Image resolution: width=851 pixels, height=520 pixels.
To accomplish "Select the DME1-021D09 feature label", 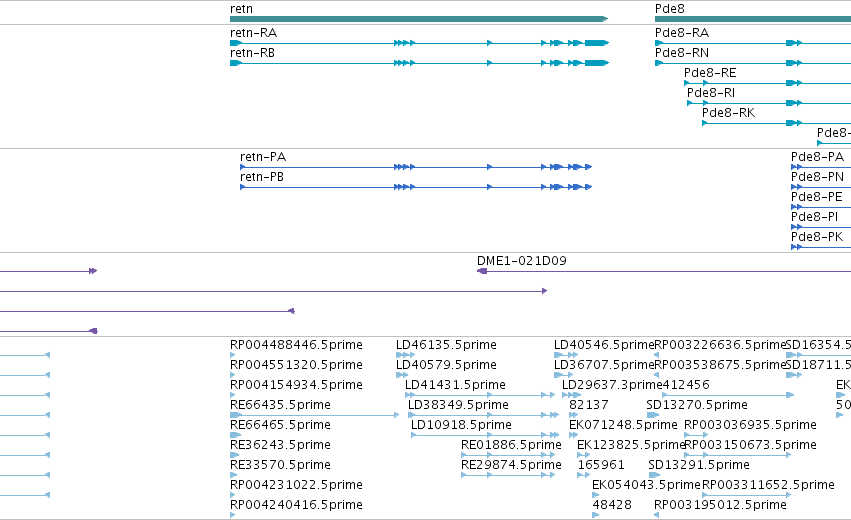I will point(522,261).
